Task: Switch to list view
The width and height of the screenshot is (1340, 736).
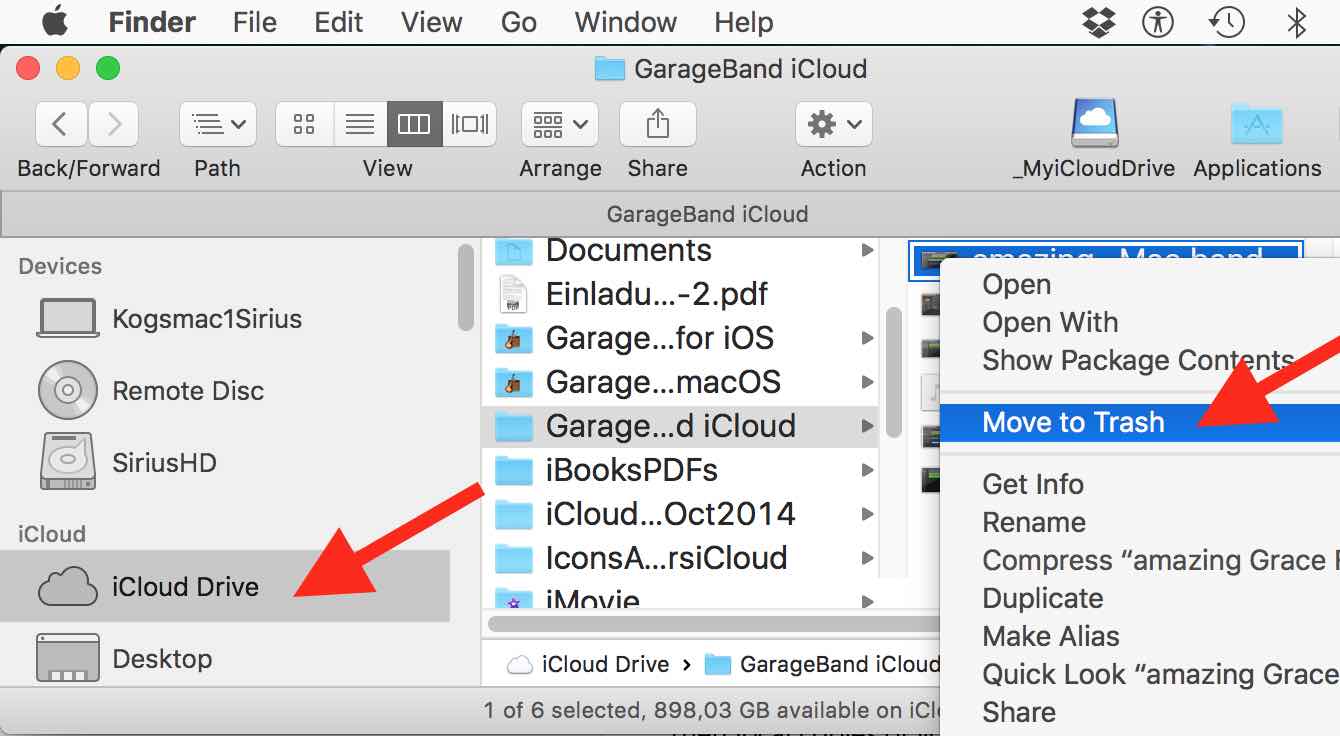Action: [x=359, y=124]
